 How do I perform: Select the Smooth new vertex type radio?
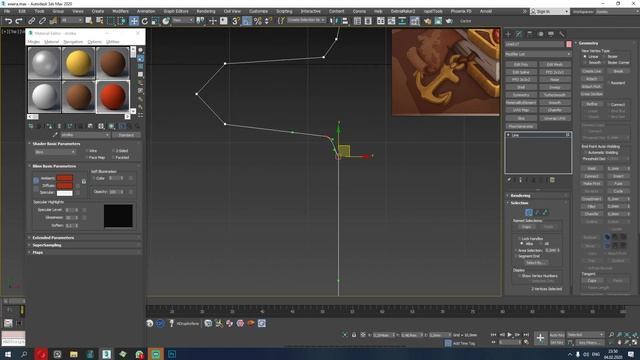[x=585, y=62]
